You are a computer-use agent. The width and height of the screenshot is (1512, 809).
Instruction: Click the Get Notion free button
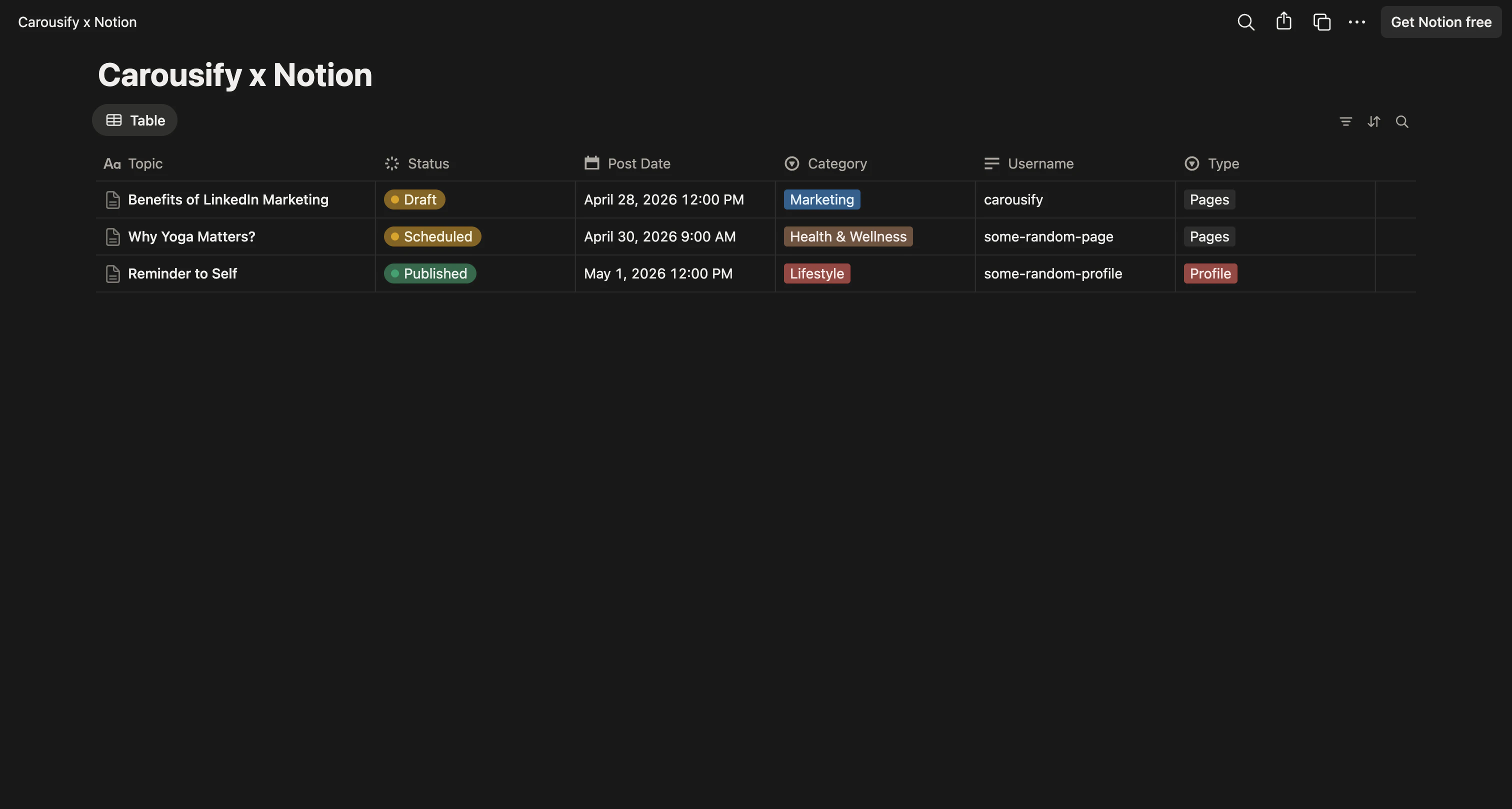(1441, 22)
